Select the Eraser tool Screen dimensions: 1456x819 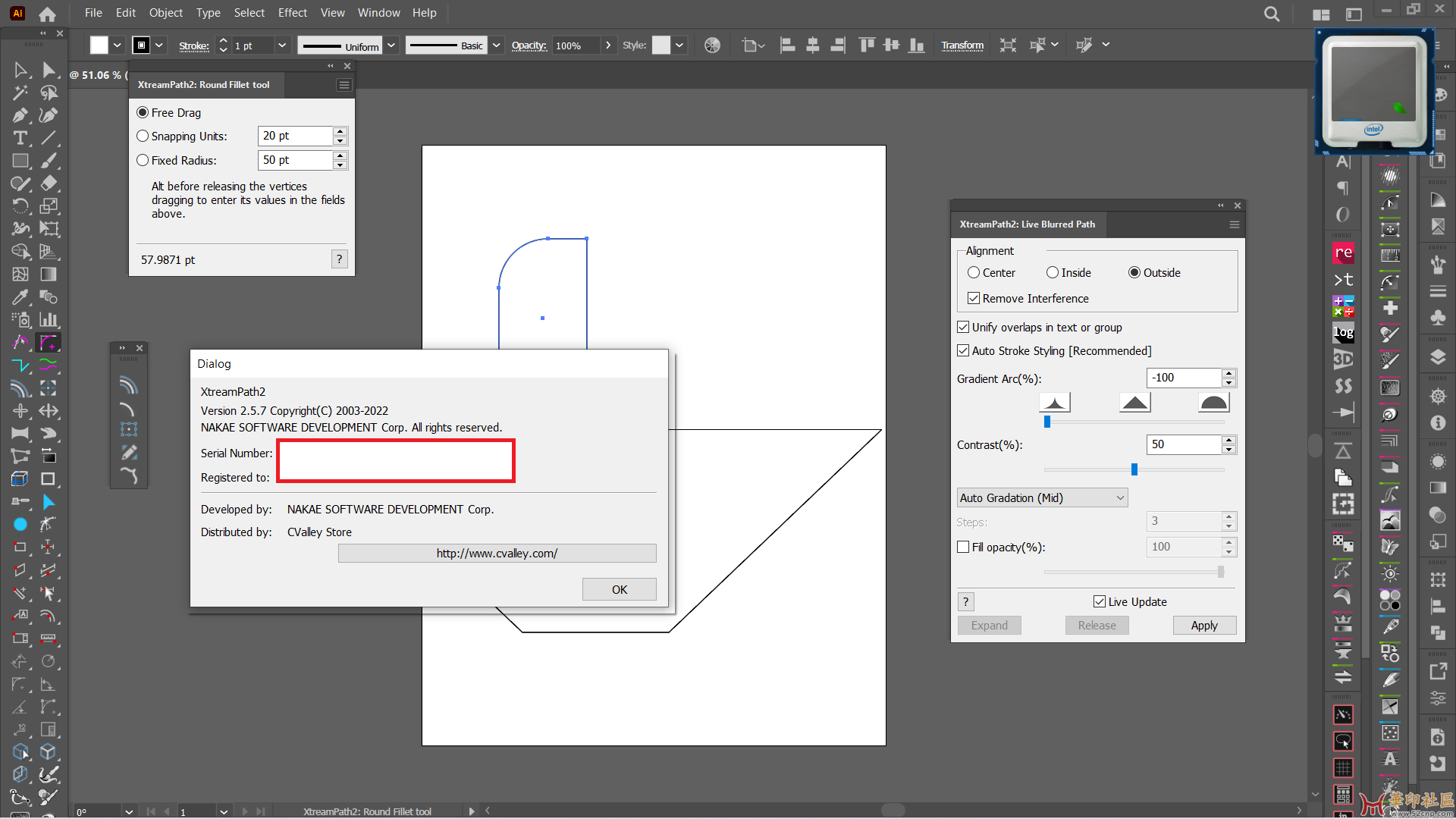49,184
